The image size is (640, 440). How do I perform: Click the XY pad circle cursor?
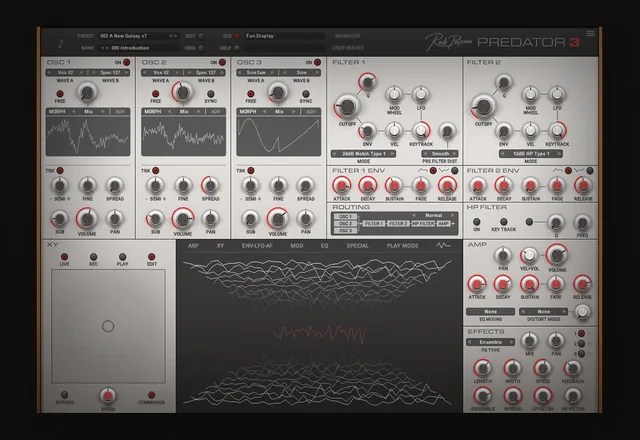point(108,326)
